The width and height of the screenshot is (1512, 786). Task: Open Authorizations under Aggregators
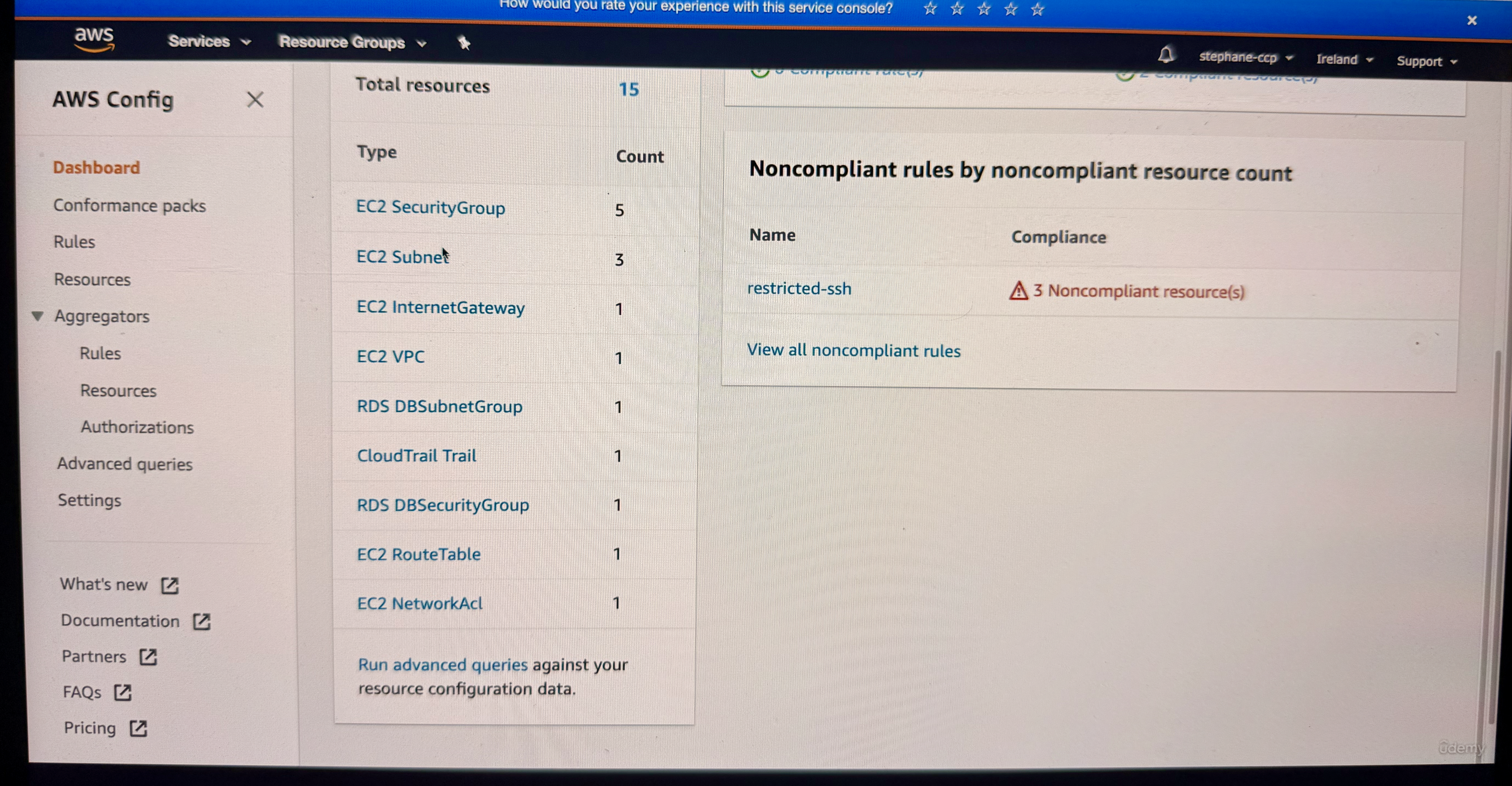[x=137, y=427]
